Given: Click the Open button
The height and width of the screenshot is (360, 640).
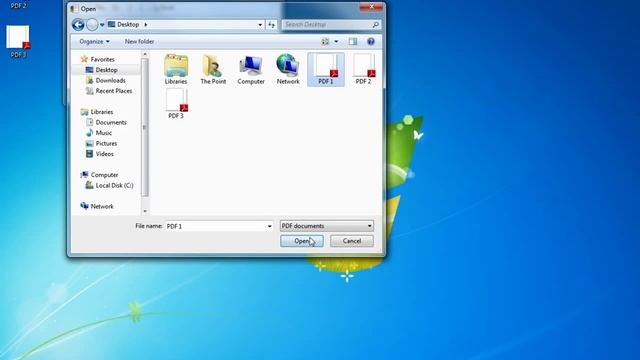Looking at the screenshot, I should [x=302, y=241].
